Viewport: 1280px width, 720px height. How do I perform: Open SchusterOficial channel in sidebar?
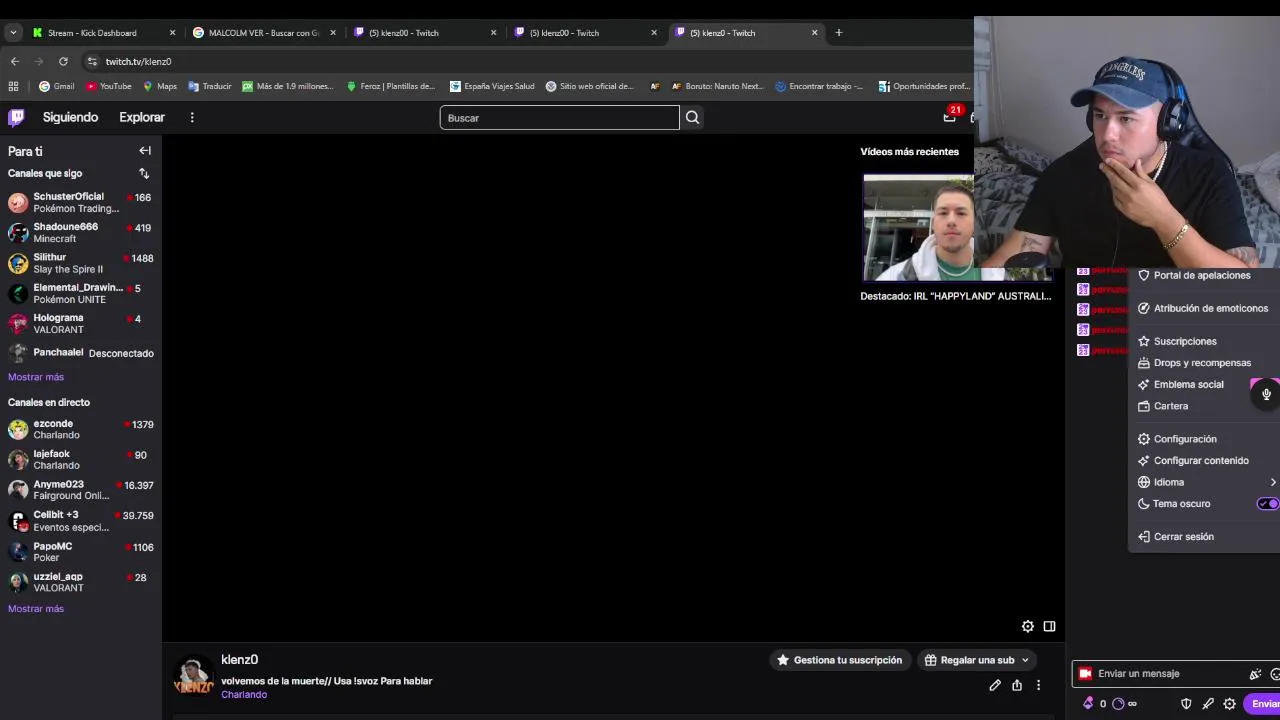(81, 203)
